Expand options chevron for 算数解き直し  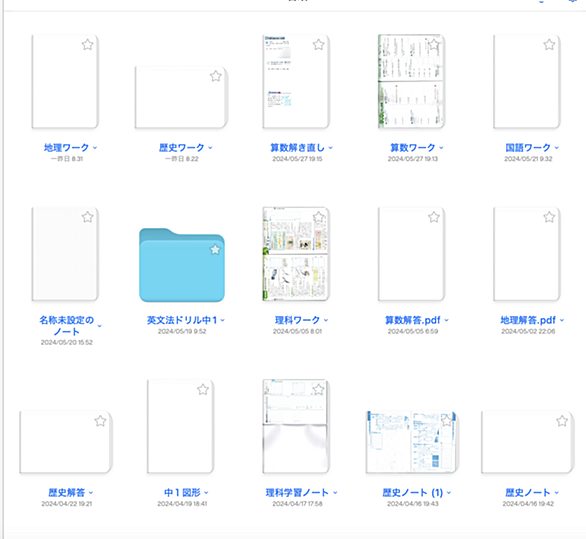point(331,148)
